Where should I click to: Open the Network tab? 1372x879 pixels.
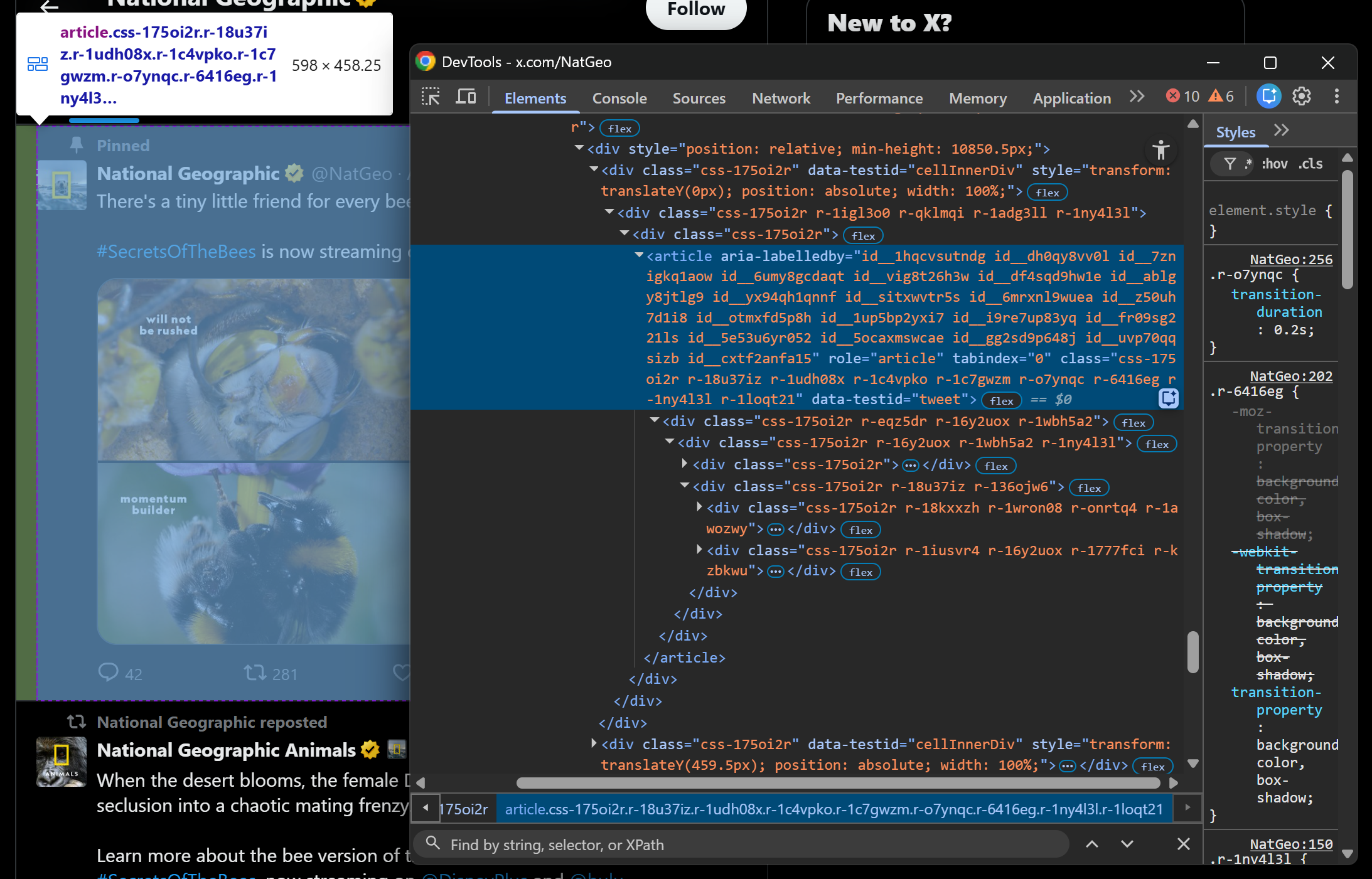coord(781,98)
